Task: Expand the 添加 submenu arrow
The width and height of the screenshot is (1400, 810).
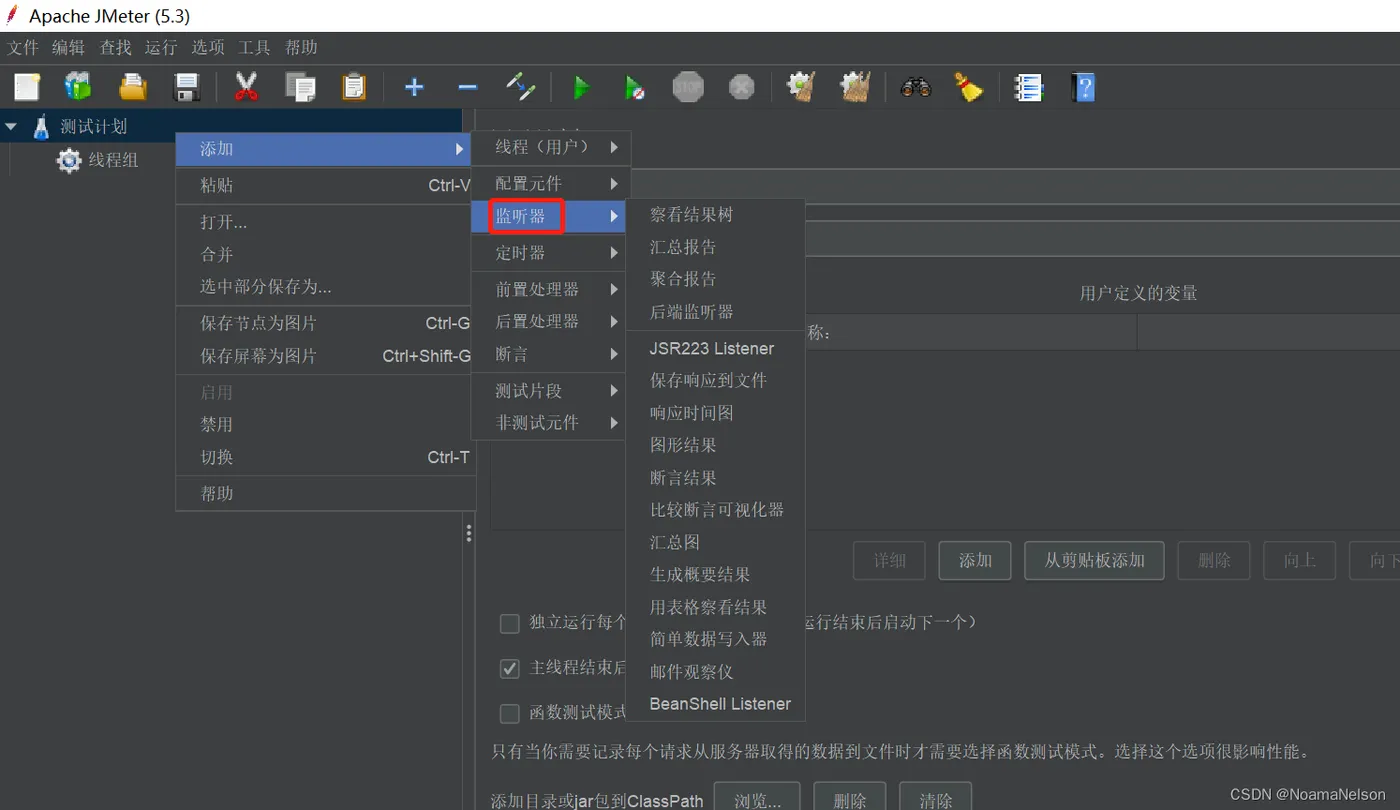Action: click(459, 149)
